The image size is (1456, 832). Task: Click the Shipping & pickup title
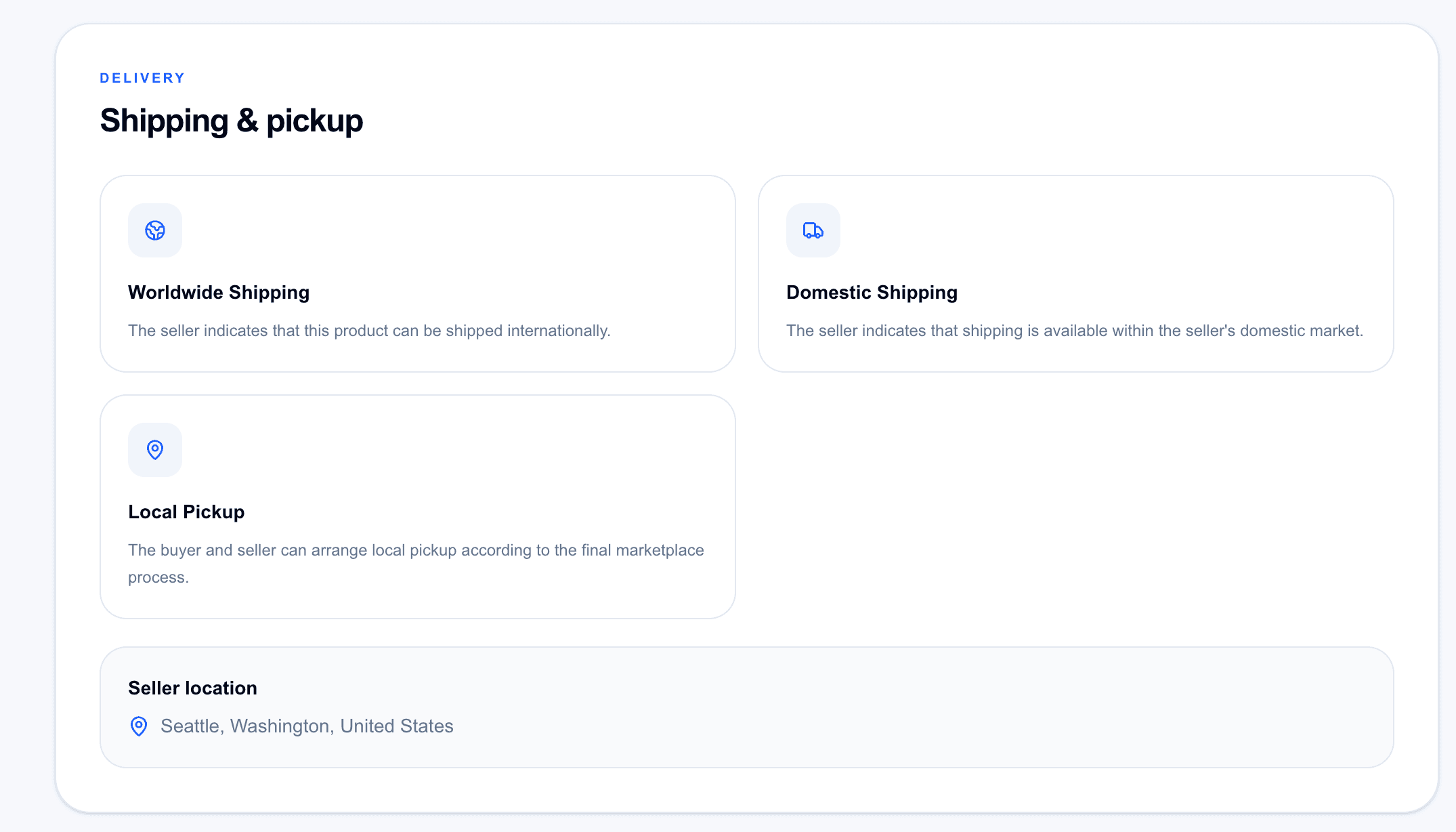click(x=232, y=121)
